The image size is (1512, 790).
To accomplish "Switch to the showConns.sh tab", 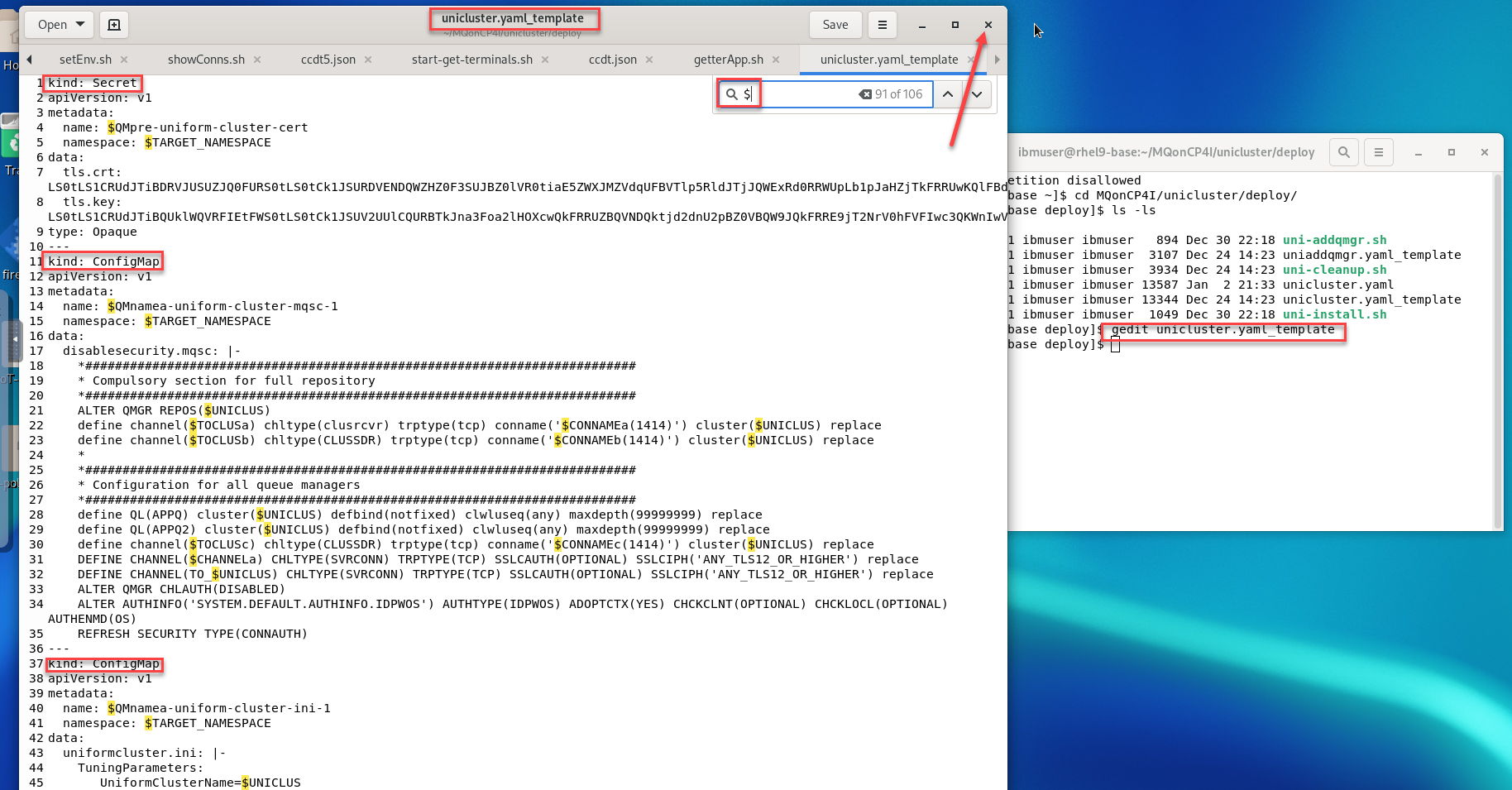I will (206, 60).
